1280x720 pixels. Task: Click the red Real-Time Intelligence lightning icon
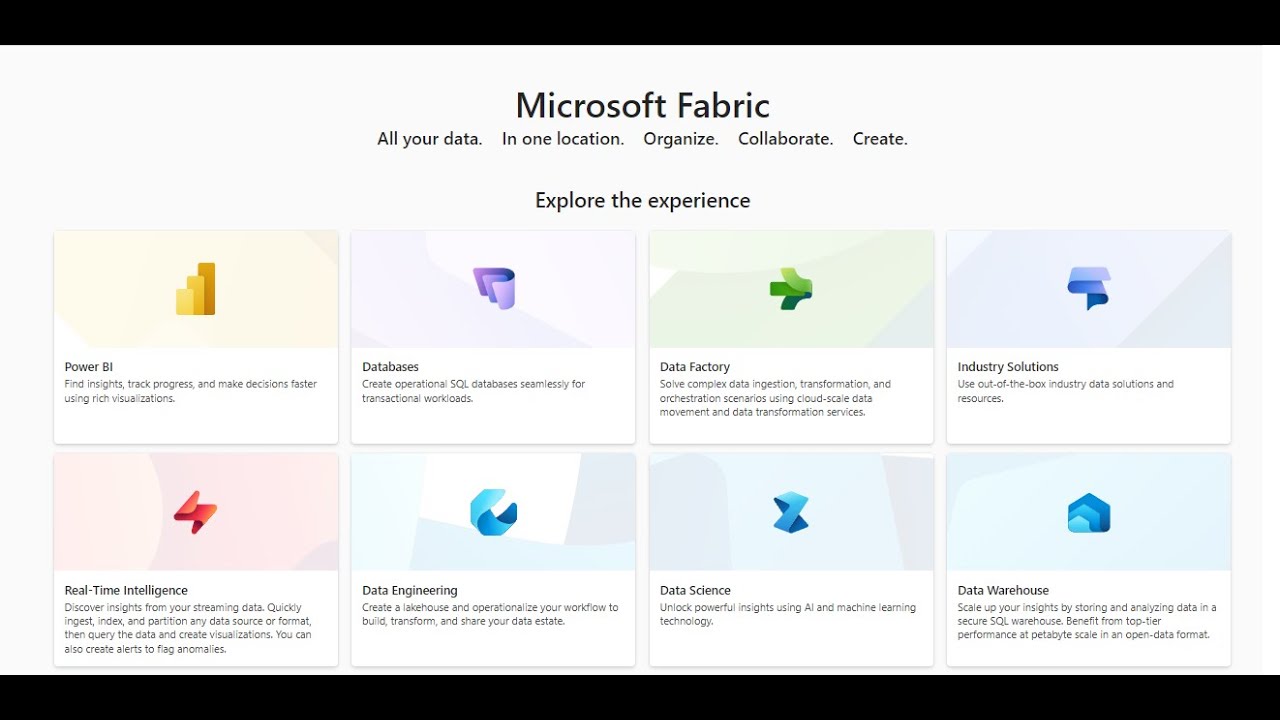pyautogui.click(x=196, y=512)
